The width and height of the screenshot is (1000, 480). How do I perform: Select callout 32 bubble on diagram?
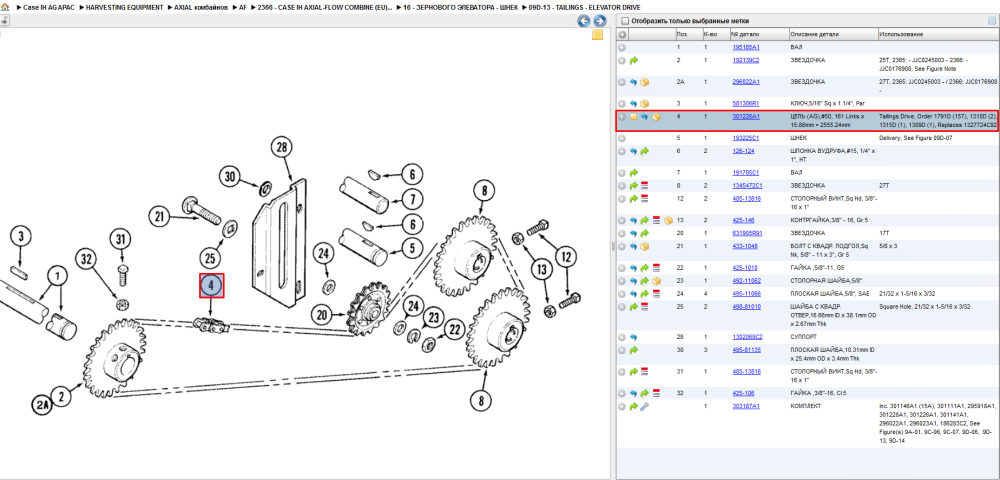[87, 259]
